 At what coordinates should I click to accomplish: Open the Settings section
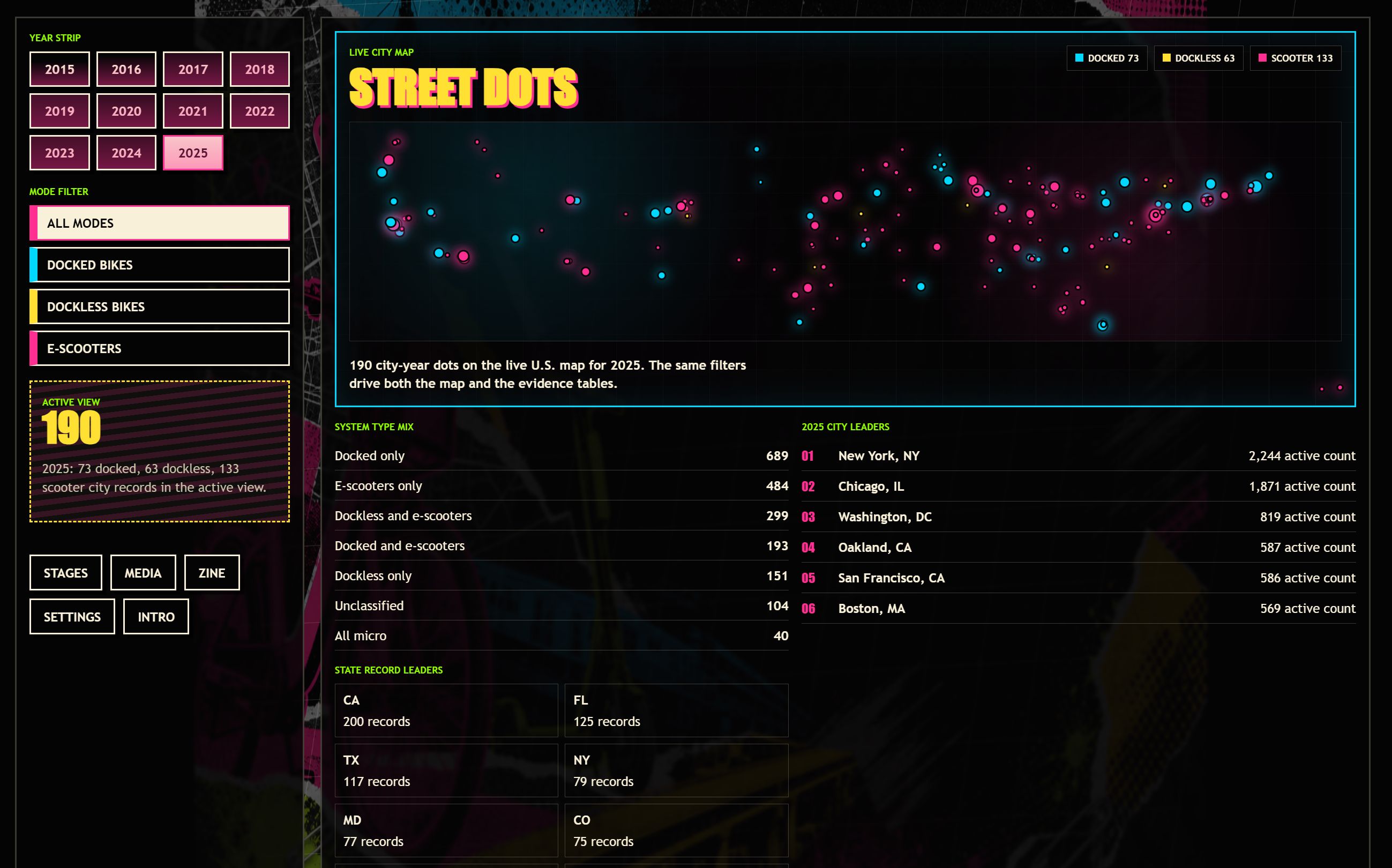pyautogui.click(x=72, y=617)
